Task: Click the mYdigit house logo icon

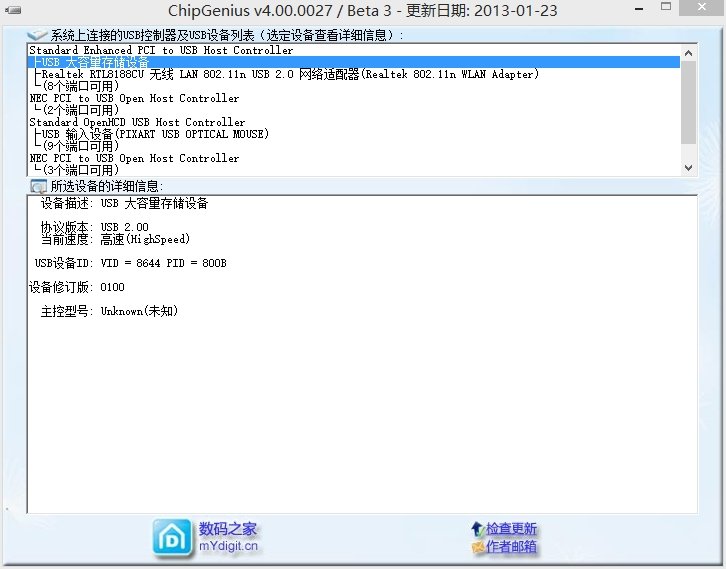Action: (172, 536)
